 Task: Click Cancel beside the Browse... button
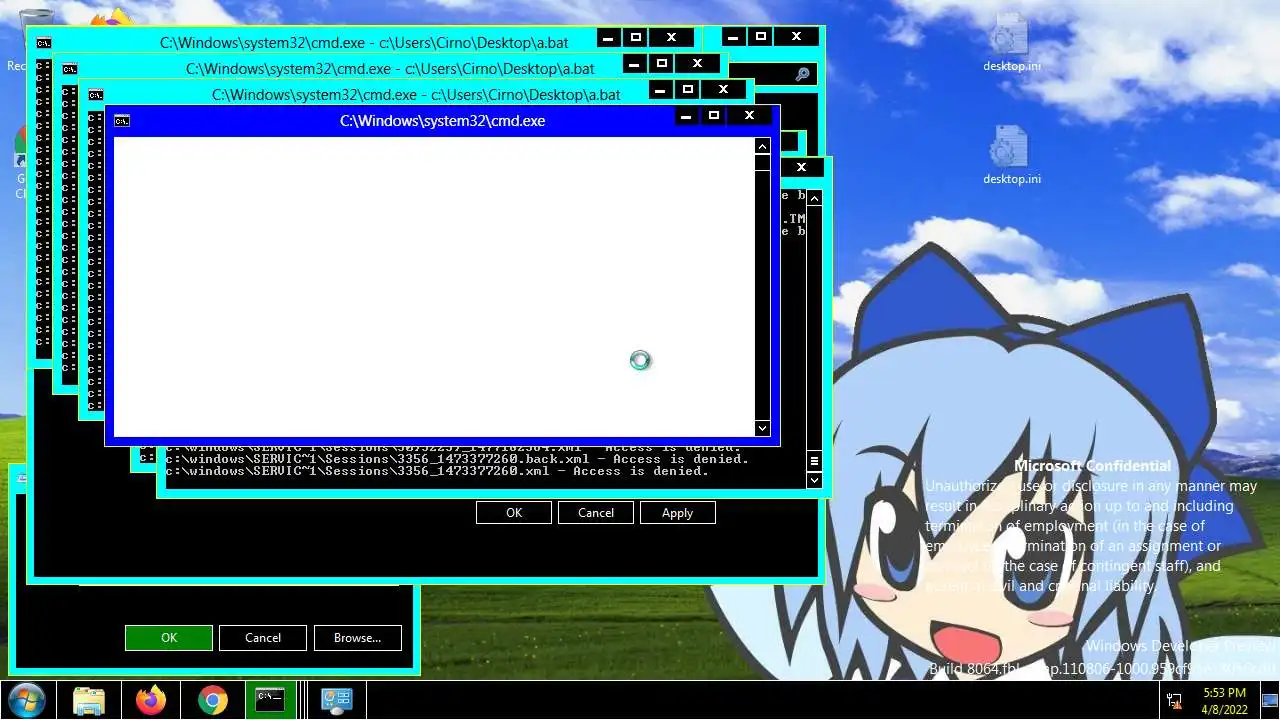click(x=263, y=638)
